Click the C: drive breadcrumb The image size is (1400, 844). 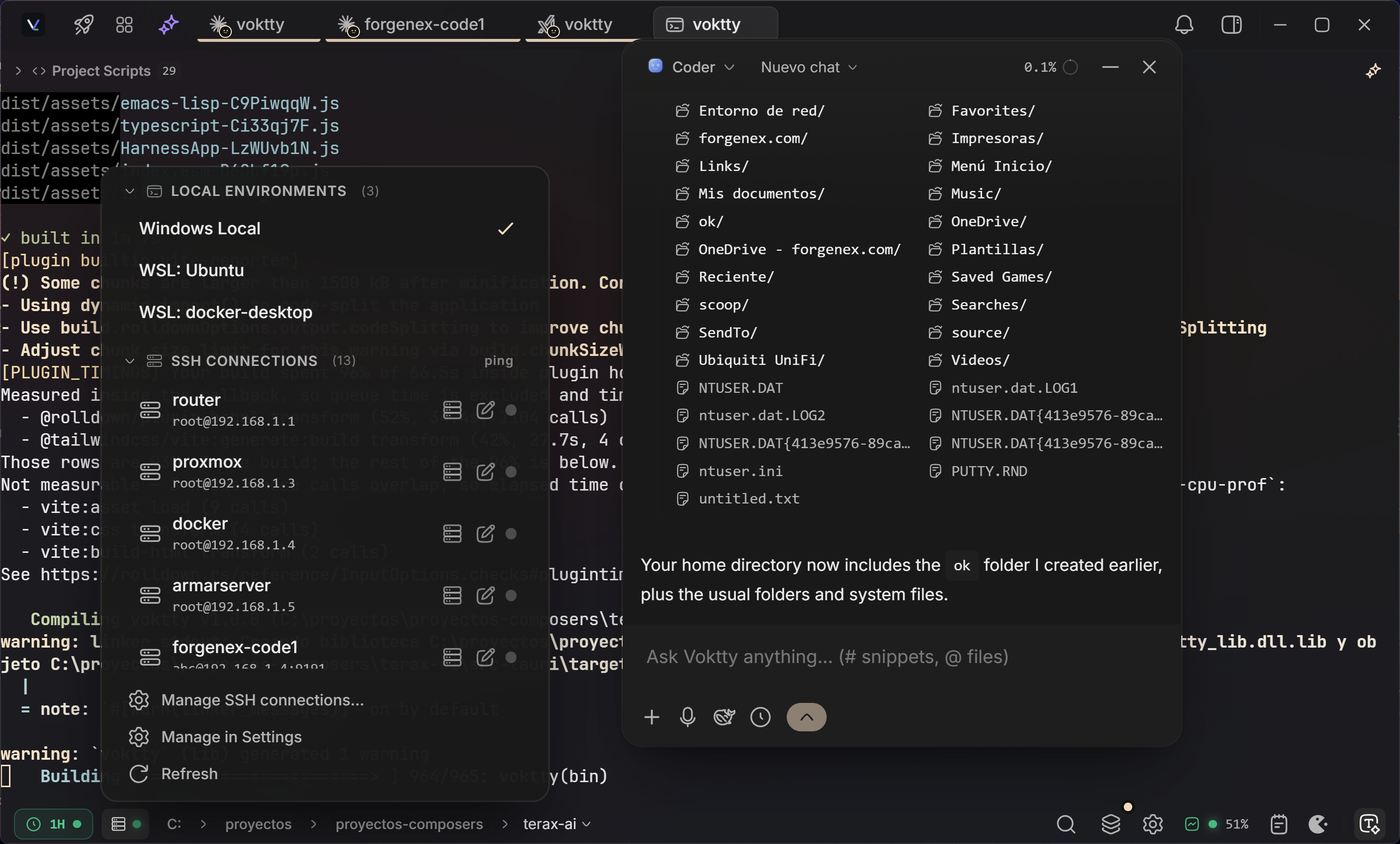[x=175, y=824]
